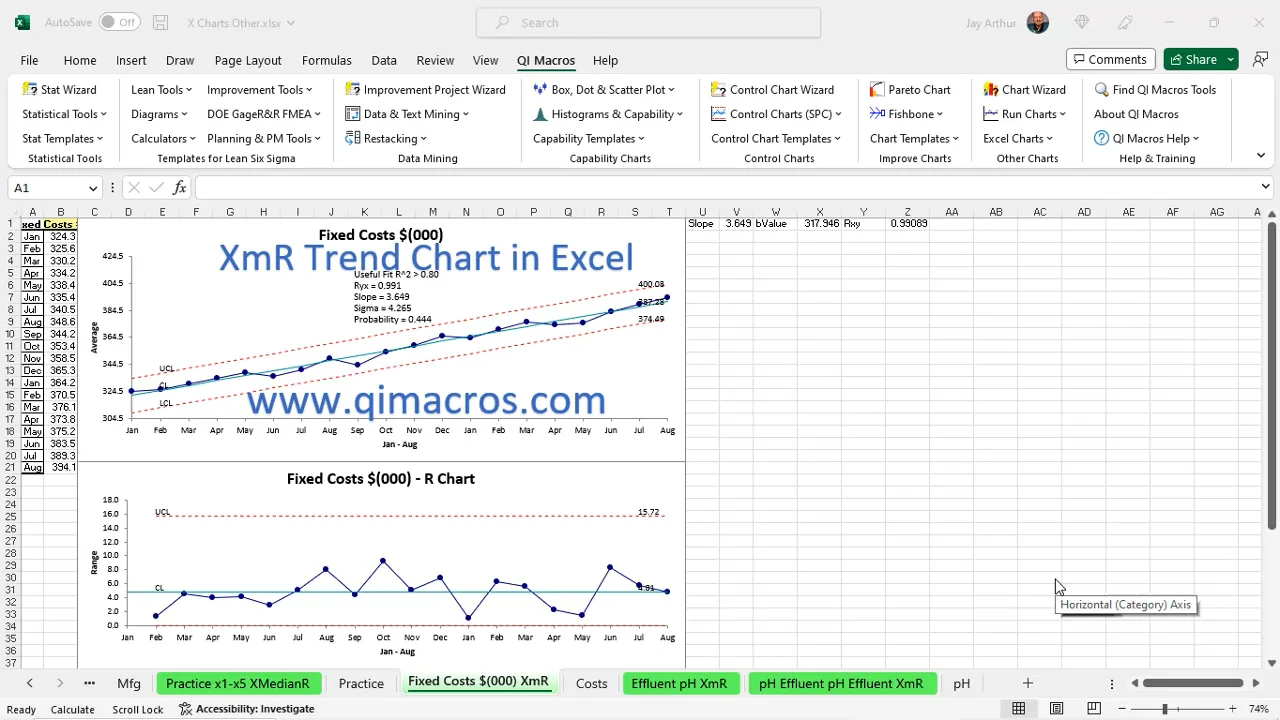Switch to Normal view in status bar

pyautogui.click(x=1018, y=709)
